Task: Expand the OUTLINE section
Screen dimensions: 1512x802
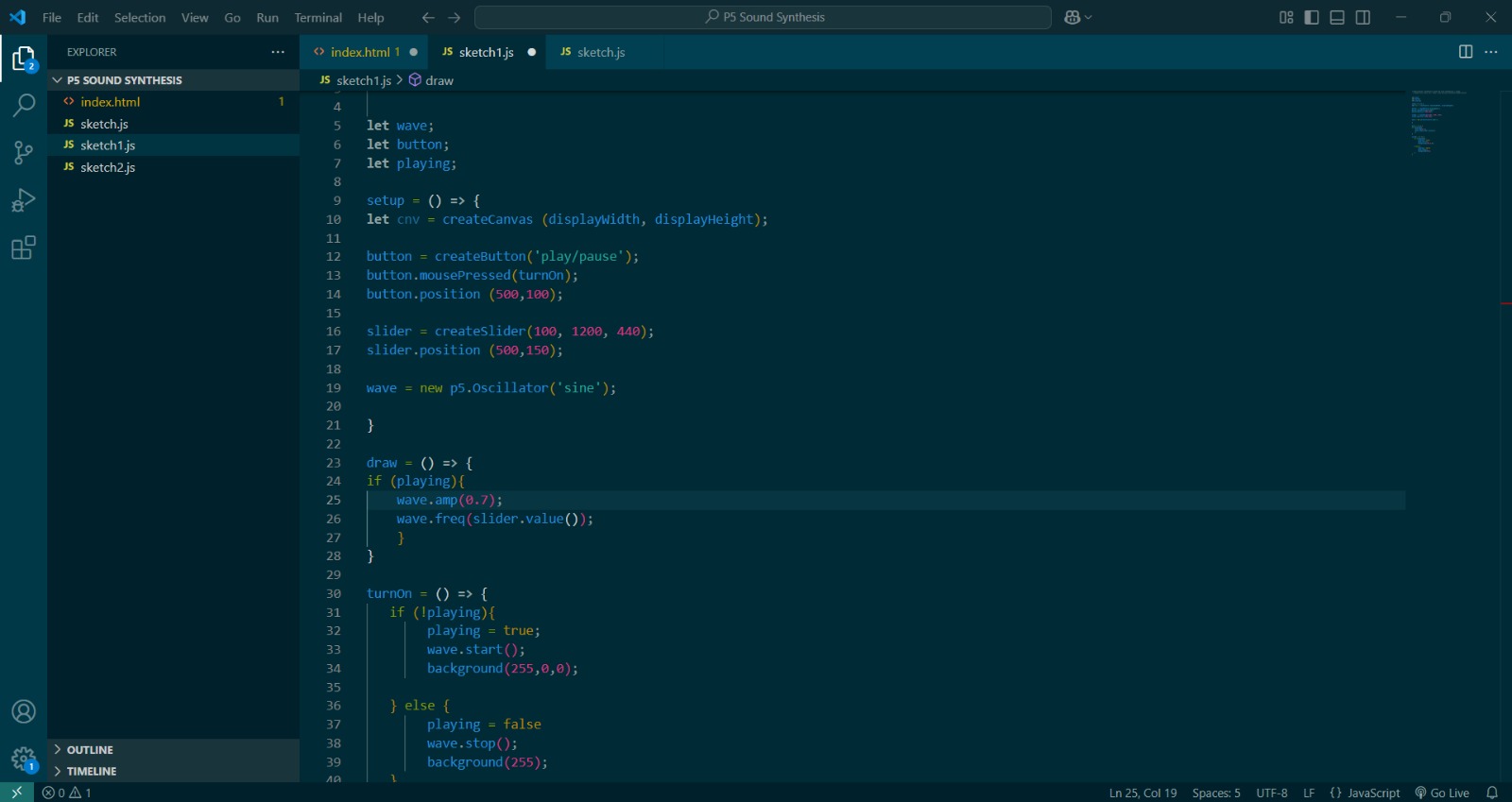Action: [x=173, y=750]
